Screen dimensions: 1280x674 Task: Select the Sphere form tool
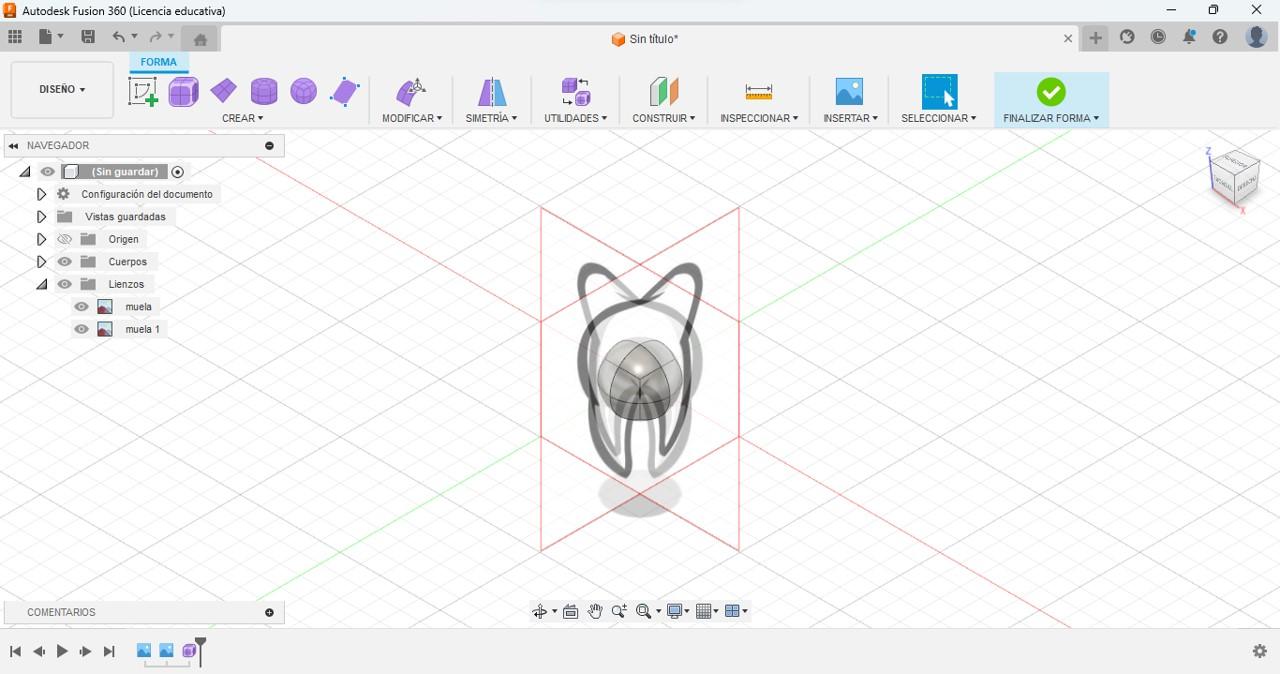pos(304,92)
